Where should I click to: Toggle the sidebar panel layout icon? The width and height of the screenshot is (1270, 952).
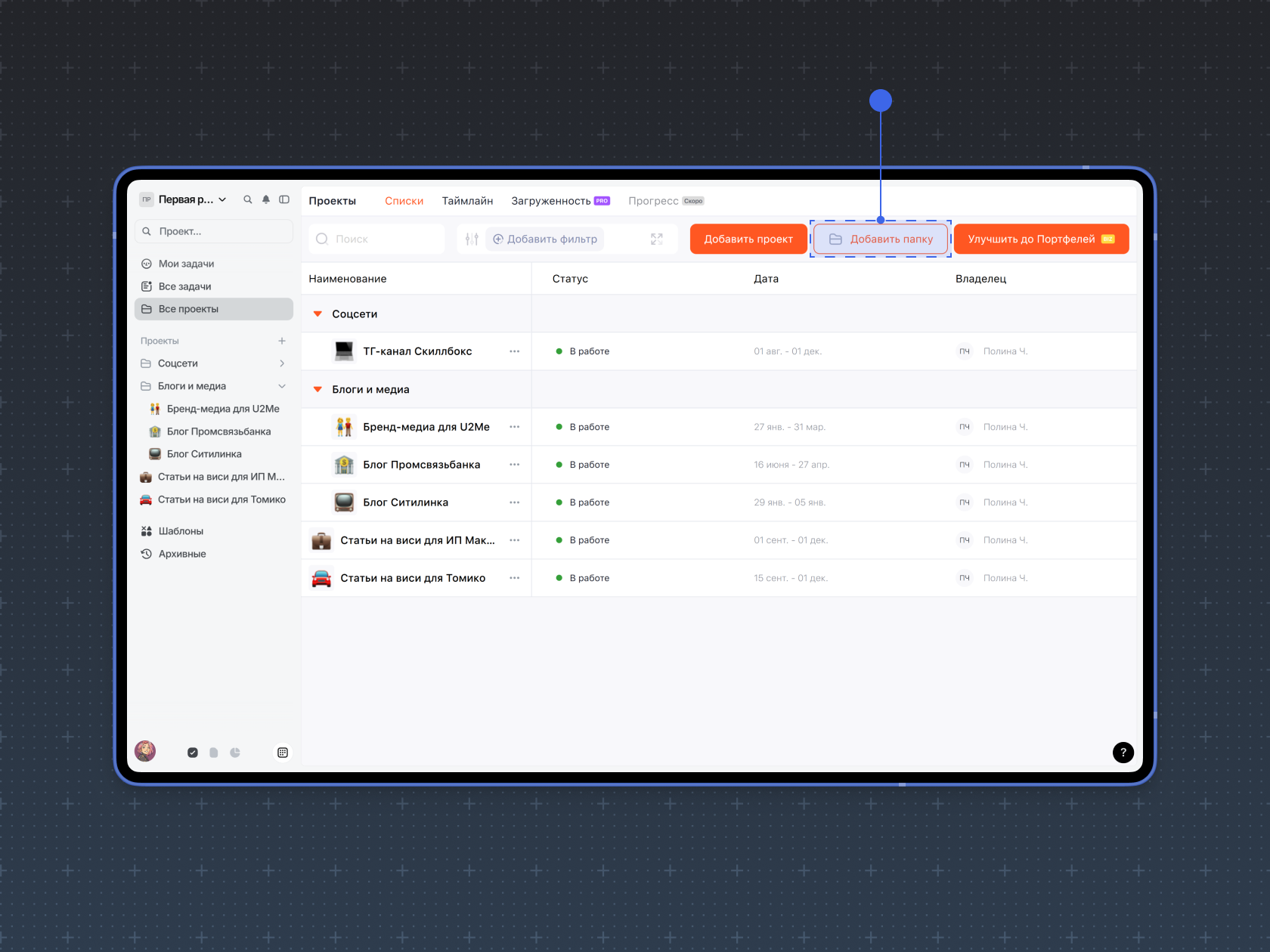(284, 199)
